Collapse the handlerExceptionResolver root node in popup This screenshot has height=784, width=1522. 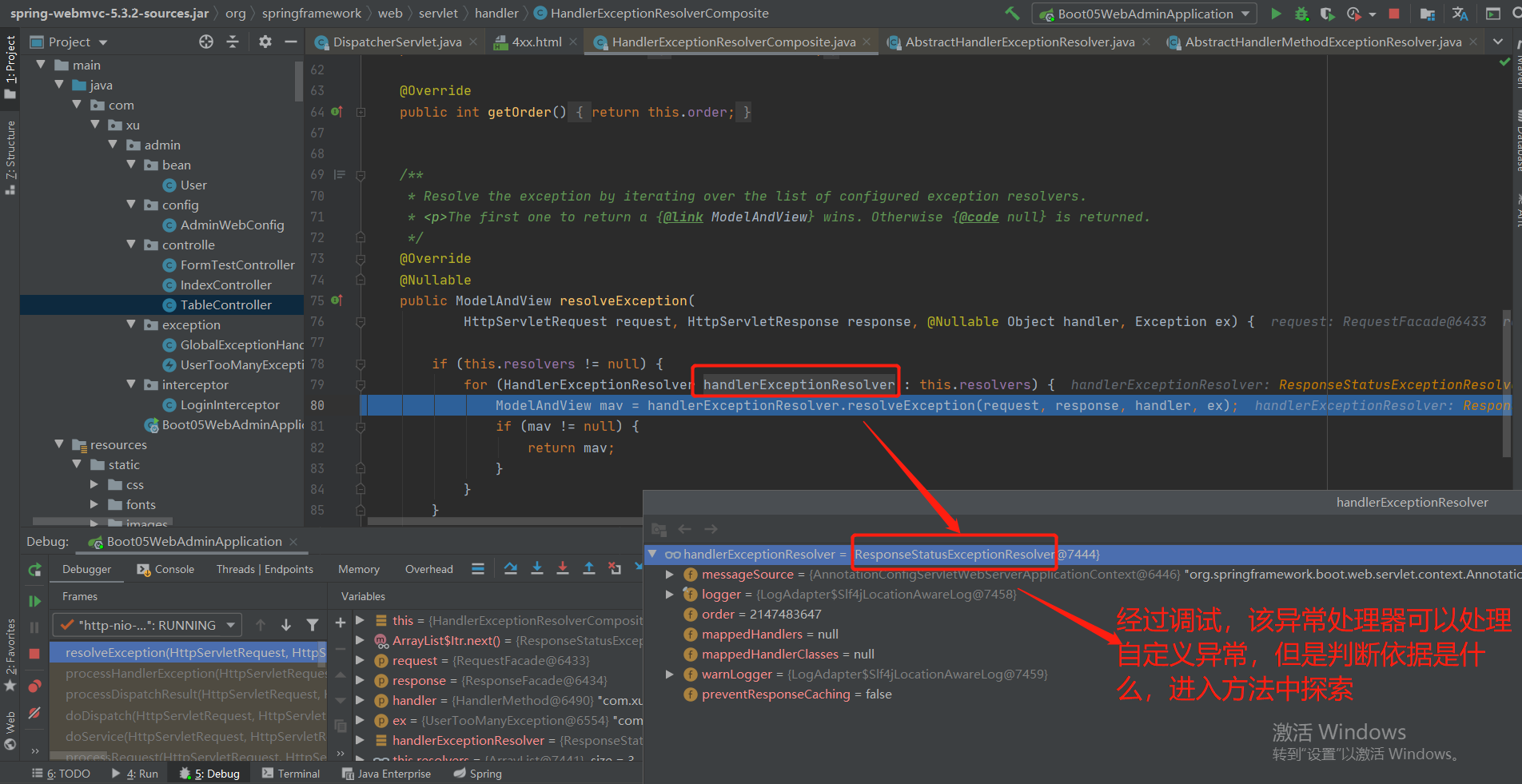[652, 555]
